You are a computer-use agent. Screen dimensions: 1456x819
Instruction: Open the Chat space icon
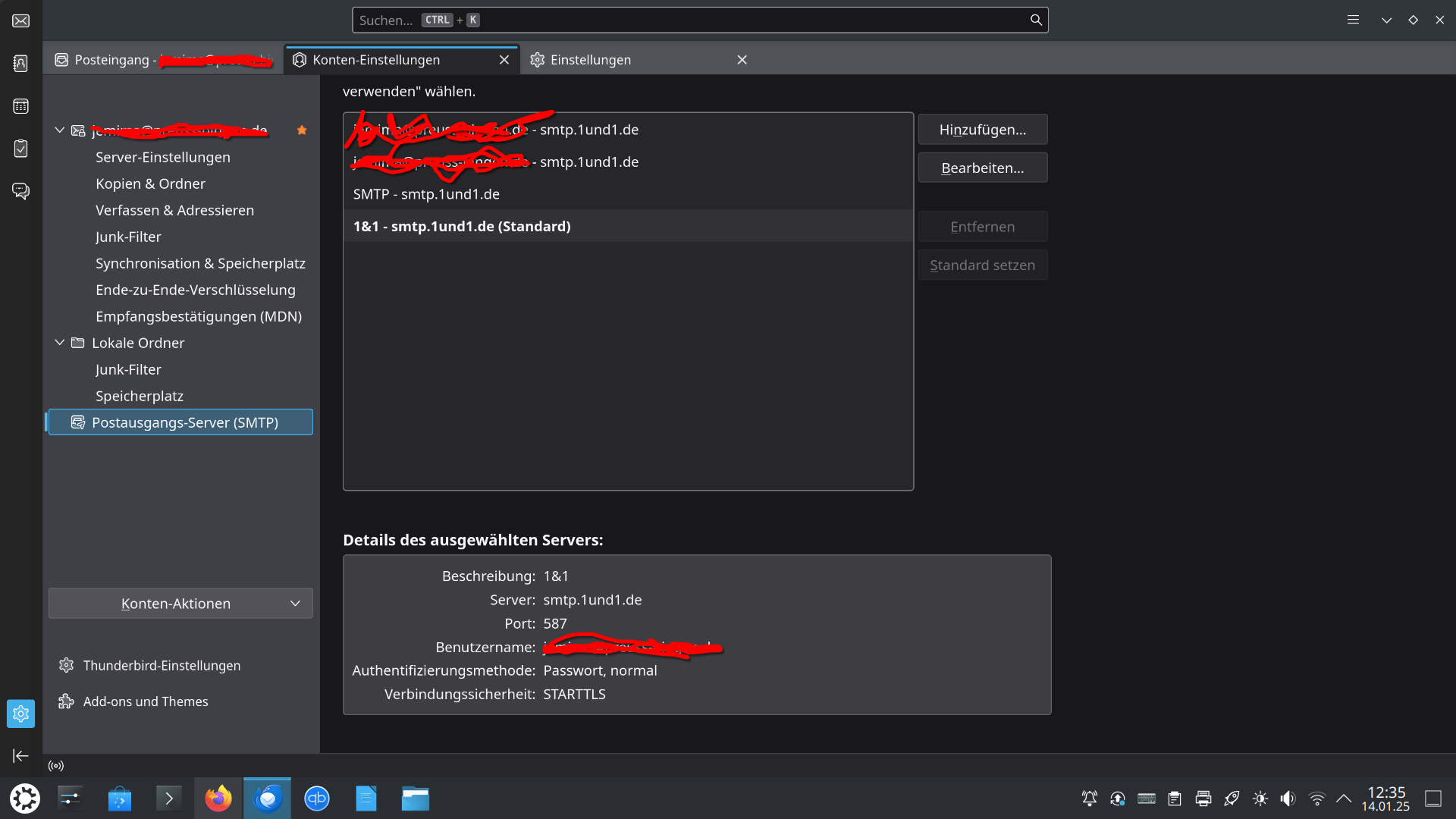tap(20, 190)
